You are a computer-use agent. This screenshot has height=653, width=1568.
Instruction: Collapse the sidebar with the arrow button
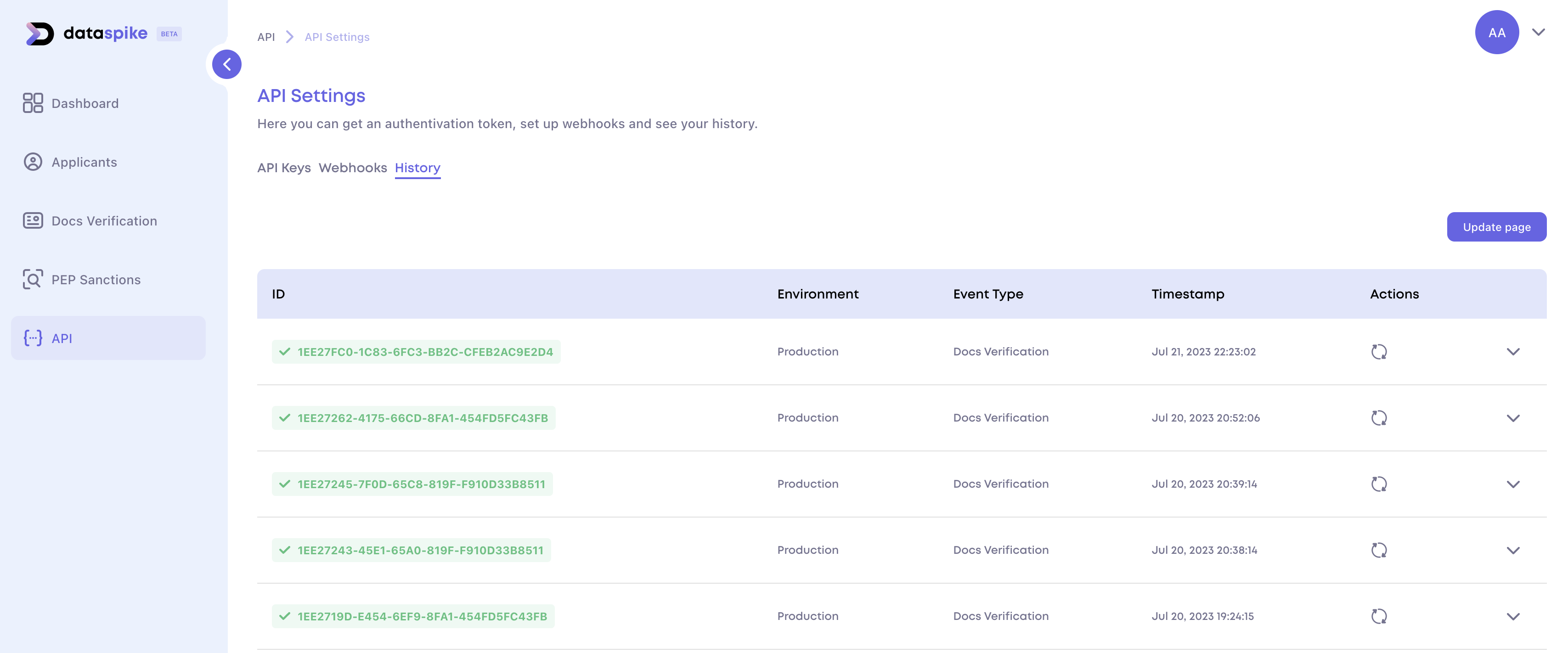point(226,64)
